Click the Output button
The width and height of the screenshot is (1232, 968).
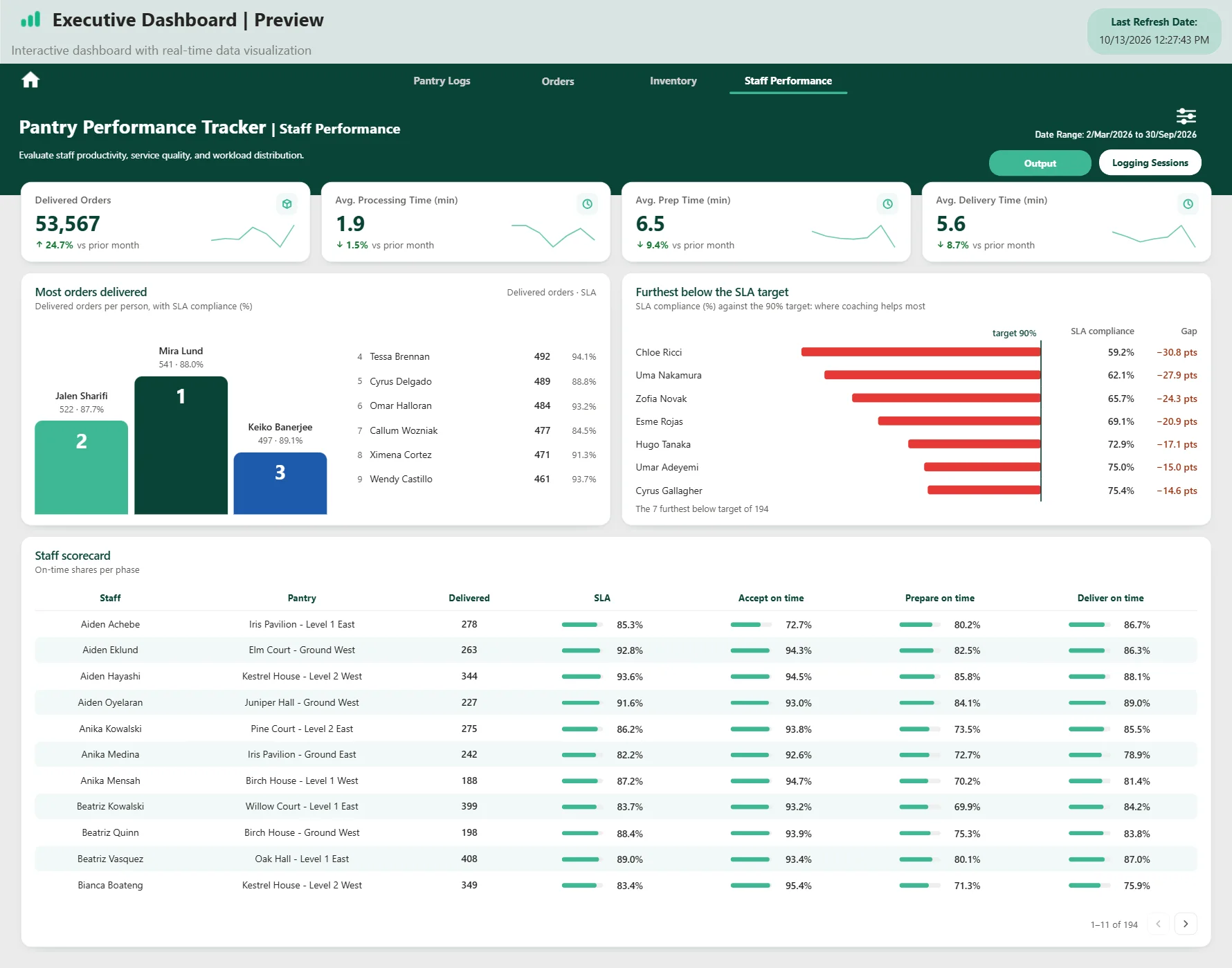(1040, 163)
